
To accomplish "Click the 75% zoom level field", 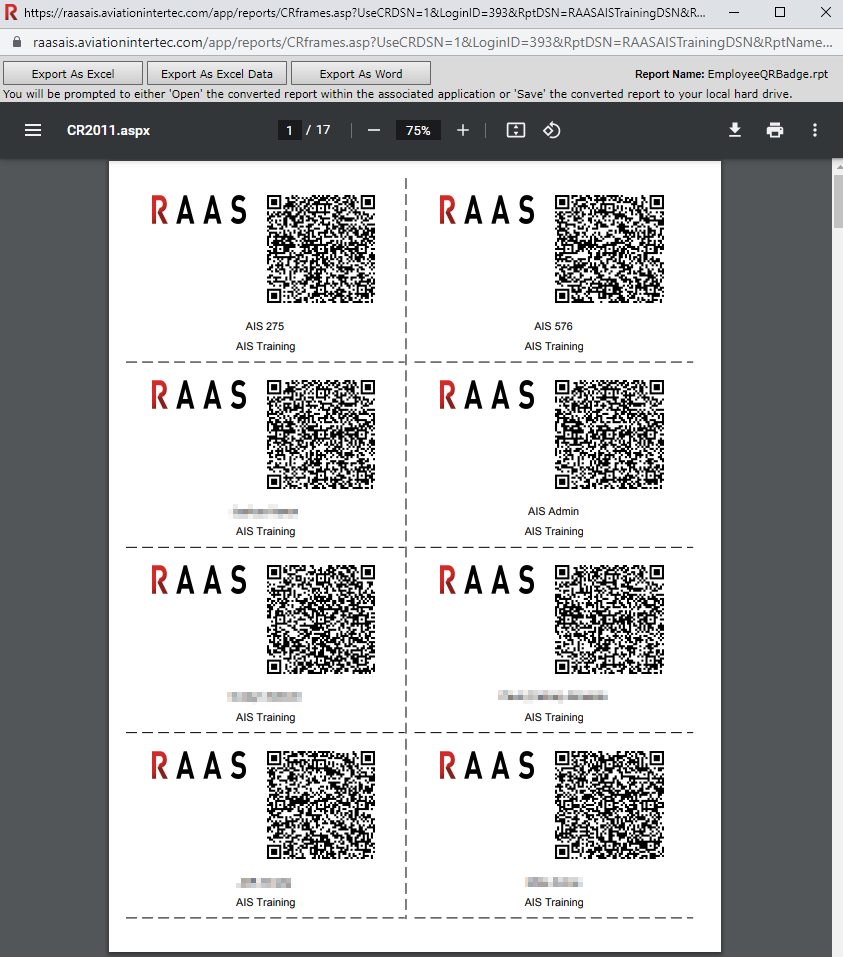I will click(x=418, y=130).
